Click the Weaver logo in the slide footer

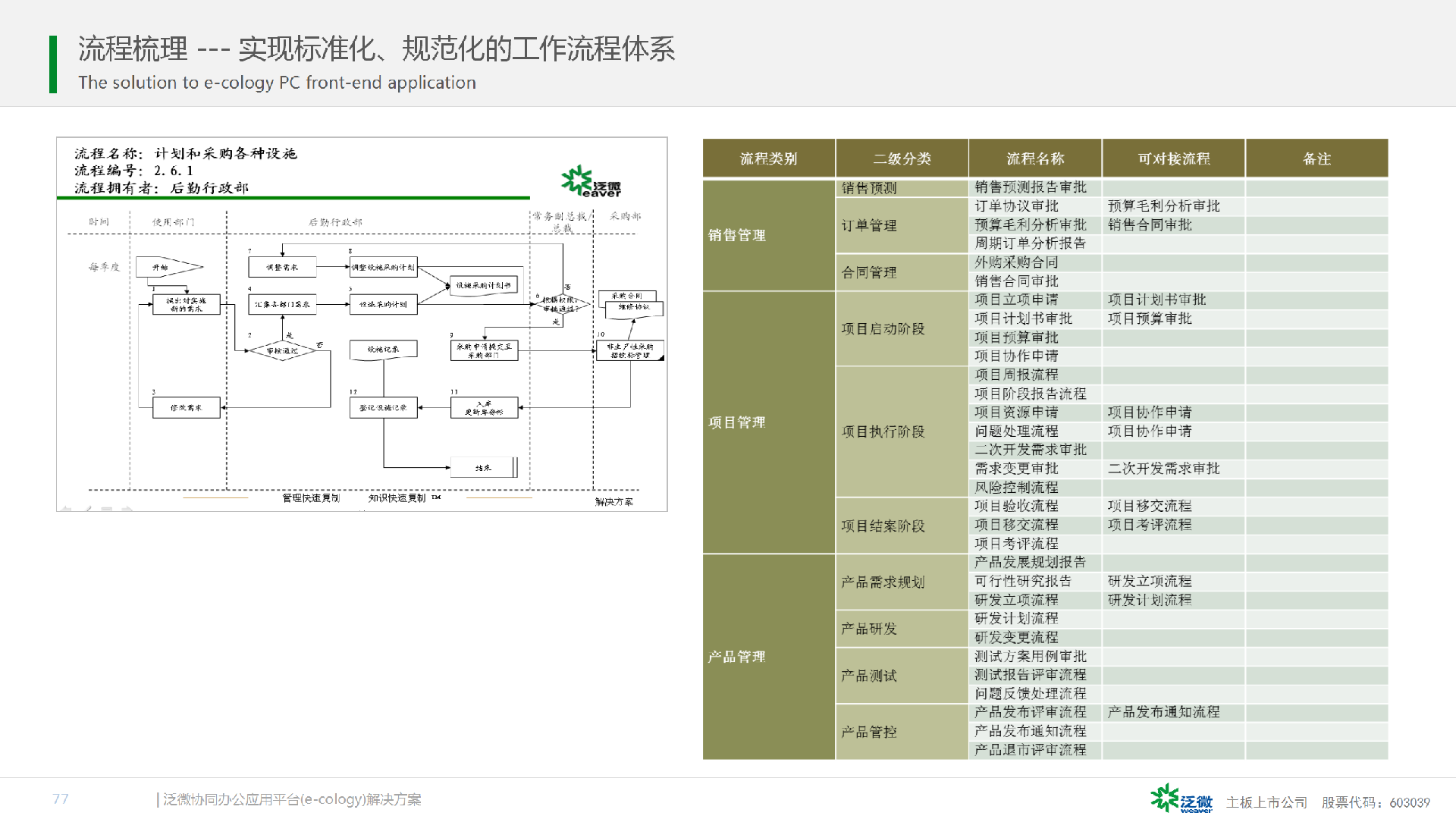[x=1181, y=799]
